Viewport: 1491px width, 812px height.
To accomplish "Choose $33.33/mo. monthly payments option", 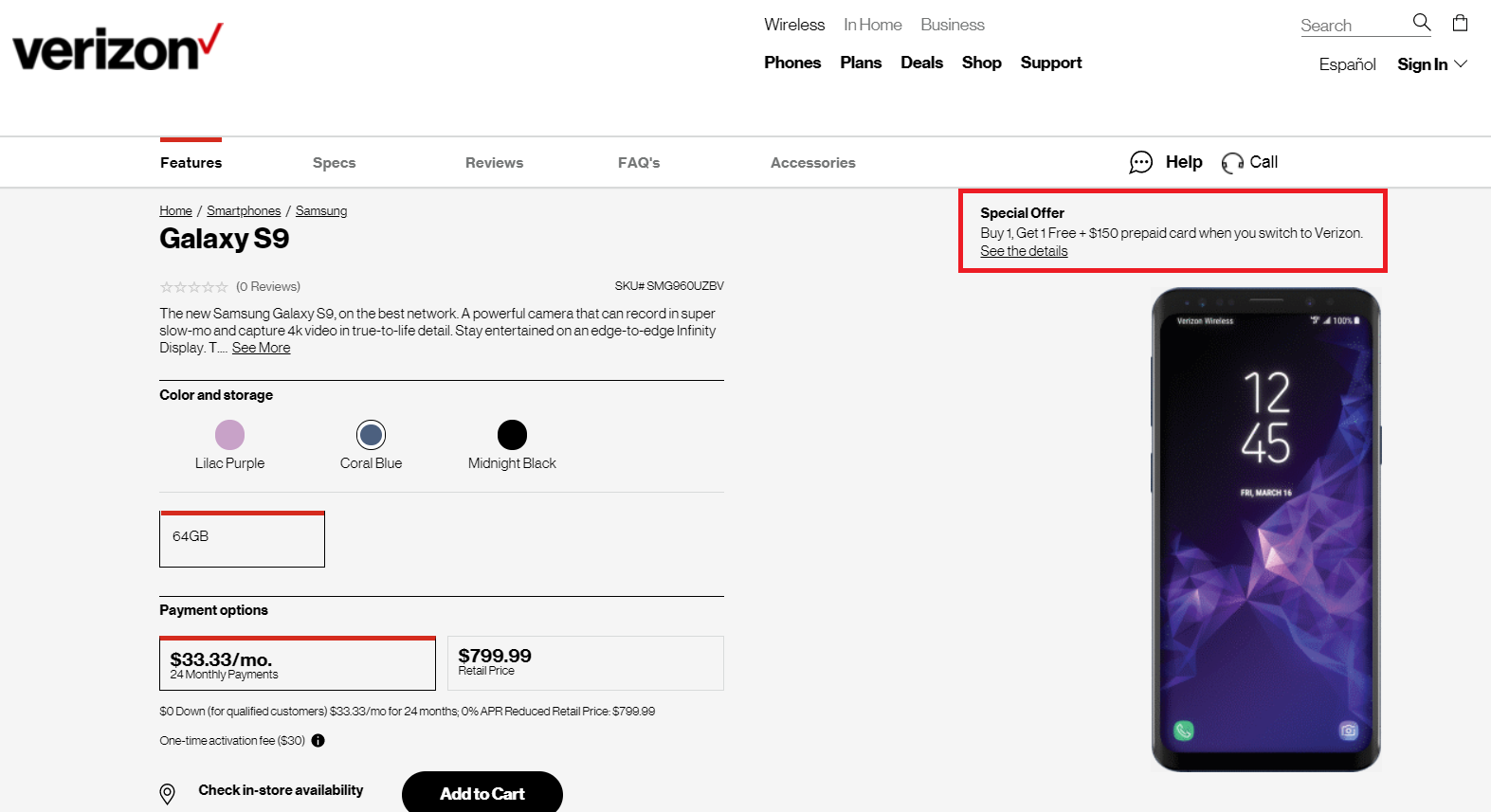I will coord(298,663).
